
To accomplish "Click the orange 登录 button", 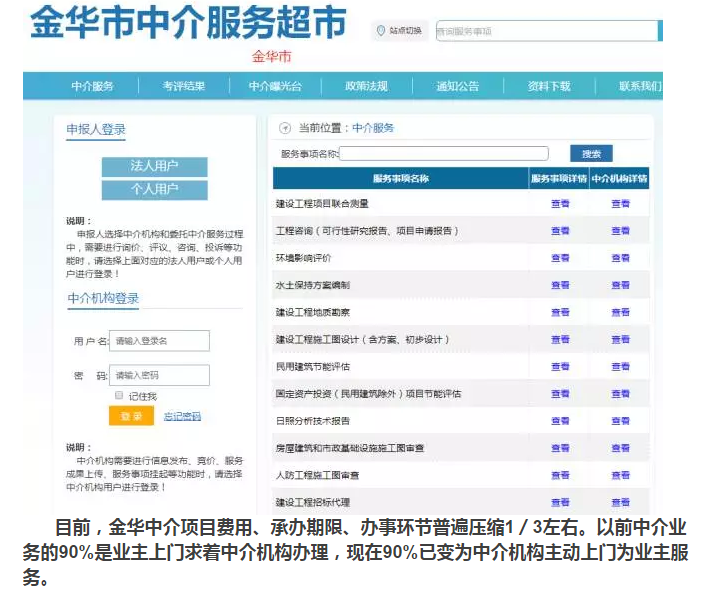I will [x=131, y=416].
